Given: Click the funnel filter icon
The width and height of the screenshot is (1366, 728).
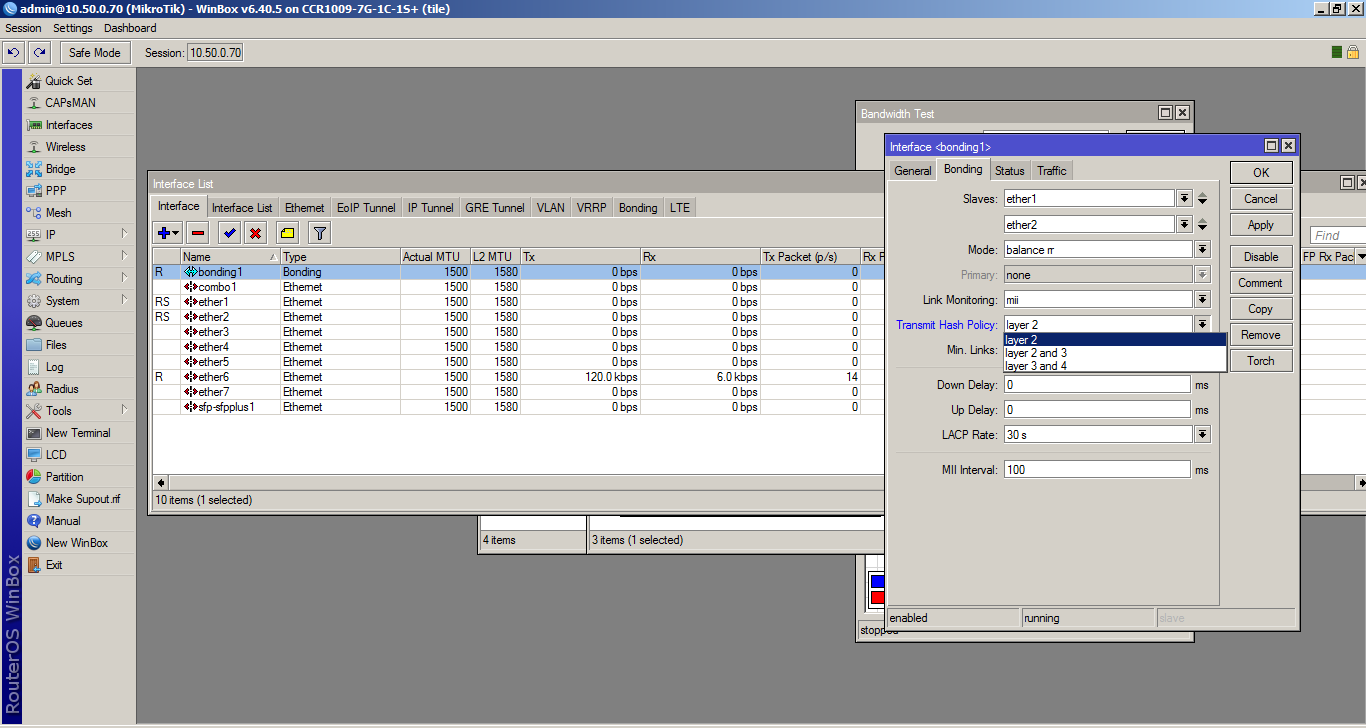Looking at the screenshot, I should (319, 233).
